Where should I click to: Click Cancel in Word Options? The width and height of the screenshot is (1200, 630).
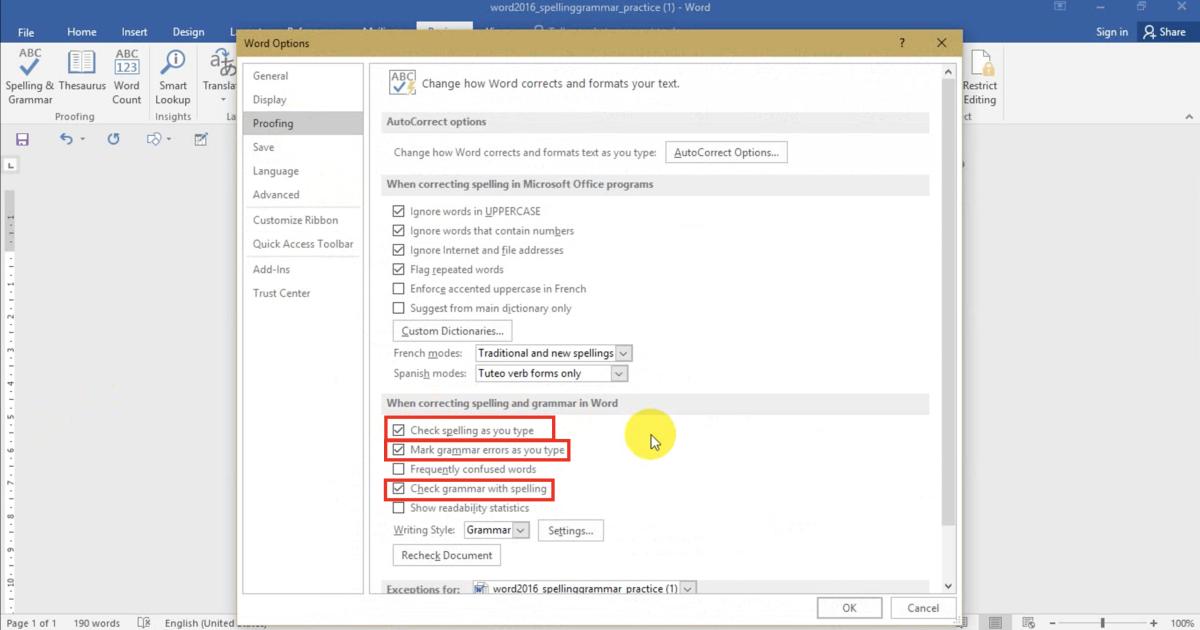pos(923,607)
